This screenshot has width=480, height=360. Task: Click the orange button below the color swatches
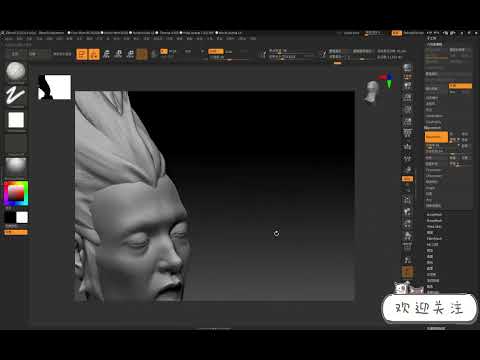click(16, 232)
